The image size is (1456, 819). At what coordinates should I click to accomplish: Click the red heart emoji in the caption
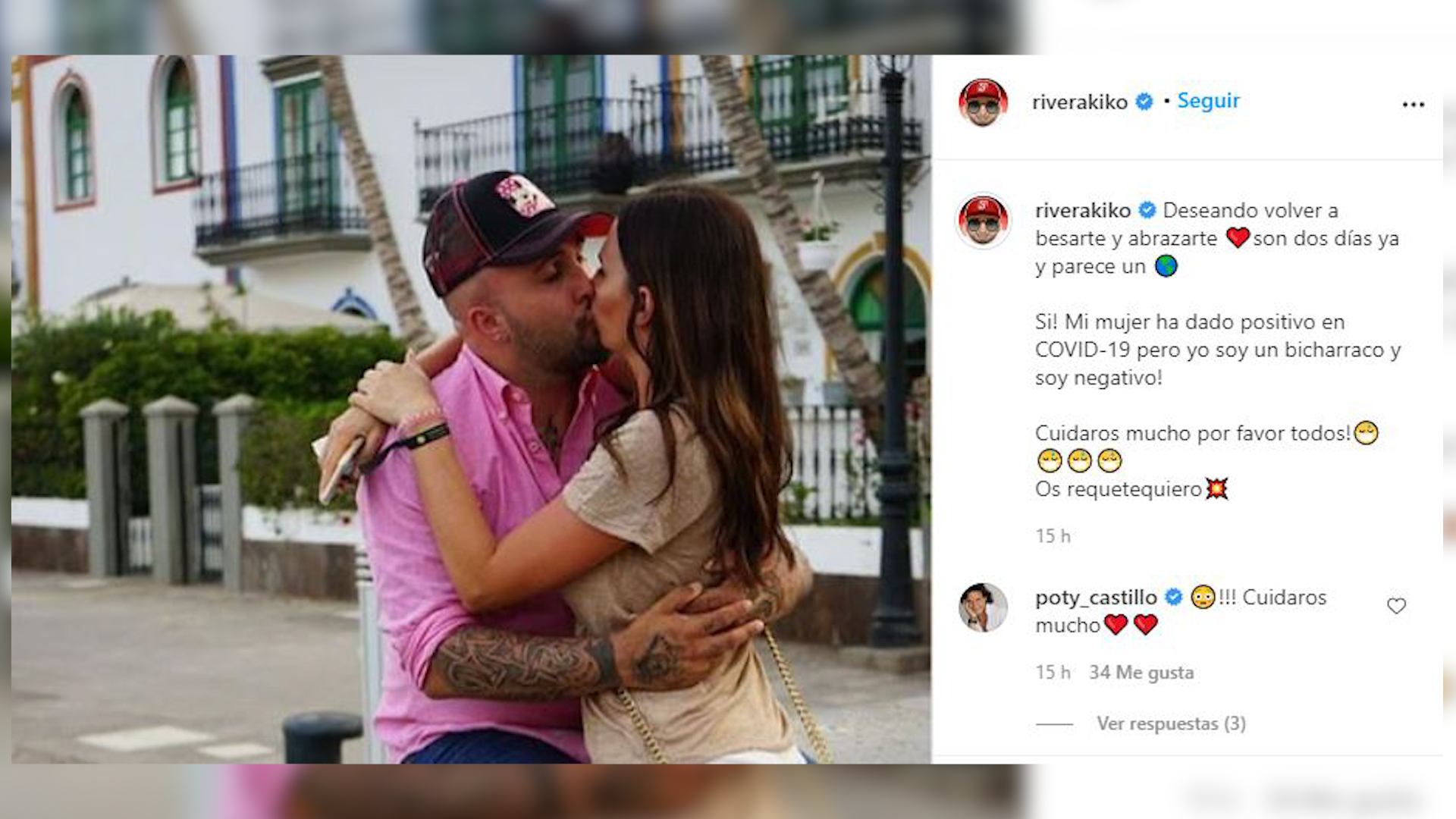1237,238
